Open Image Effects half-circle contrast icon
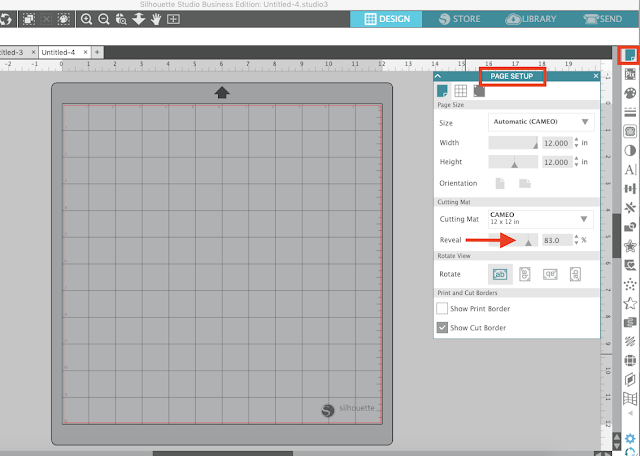Image resolution: width=640 pixels, height=456 pixels. (630, 151)
